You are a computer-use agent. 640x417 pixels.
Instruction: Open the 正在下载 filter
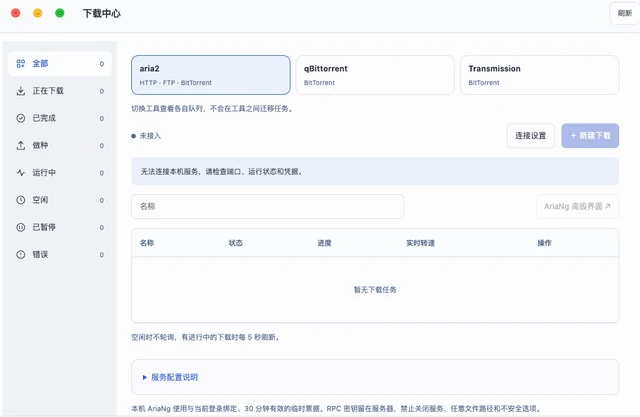[60, 91]
